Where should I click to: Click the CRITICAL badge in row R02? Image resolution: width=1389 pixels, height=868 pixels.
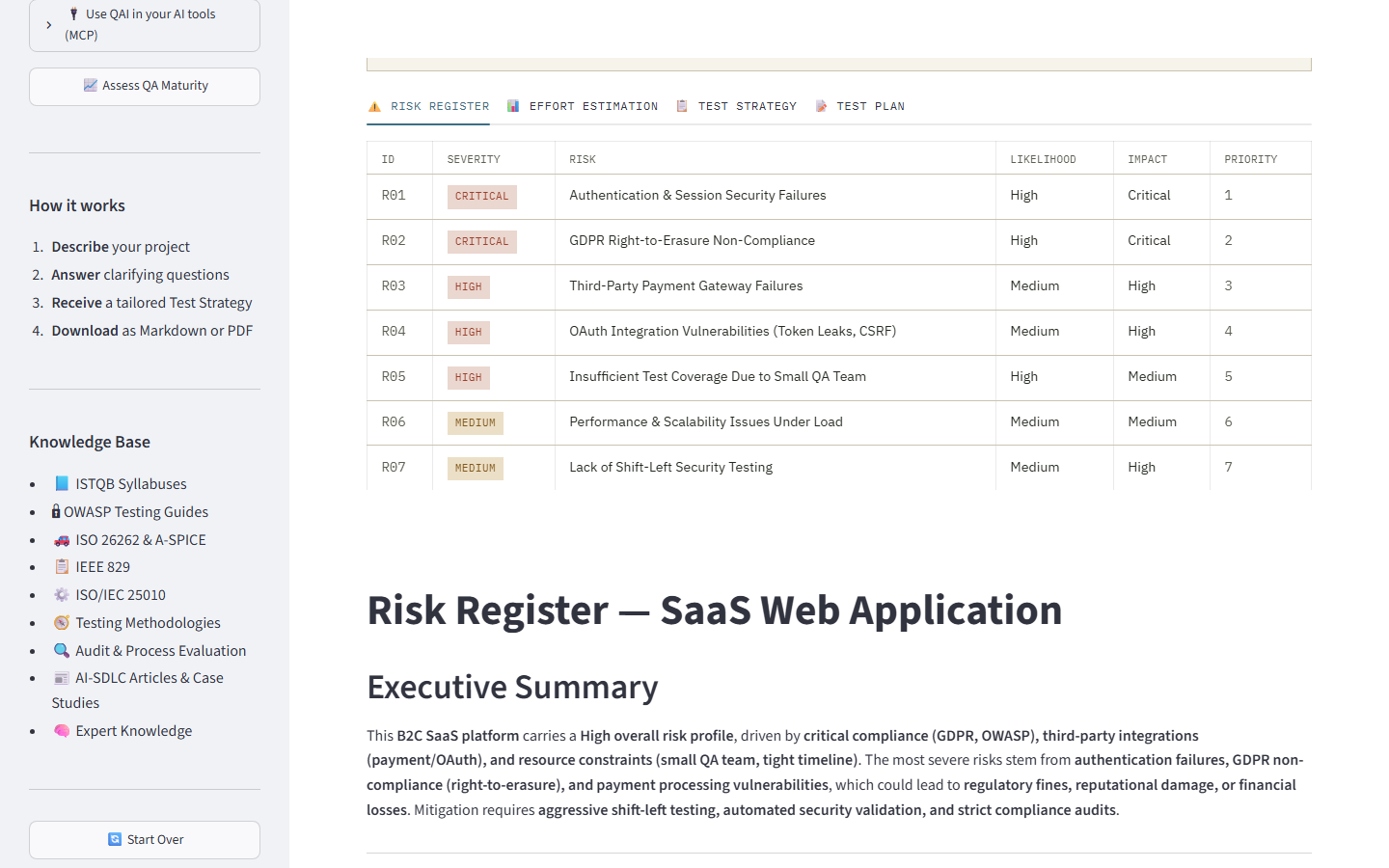coord(482,242)
